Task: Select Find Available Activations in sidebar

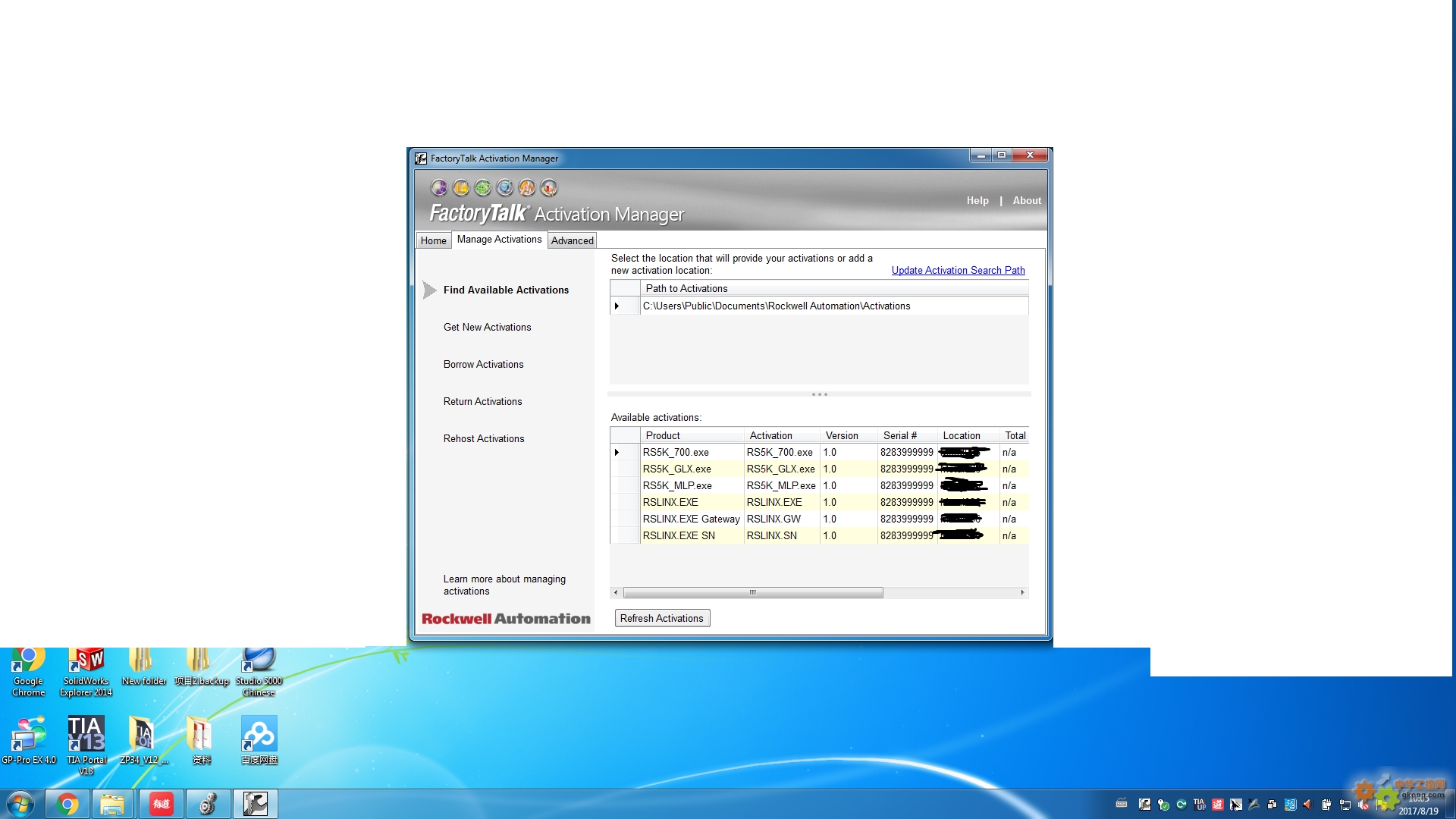Action: [x=506, y=290]
